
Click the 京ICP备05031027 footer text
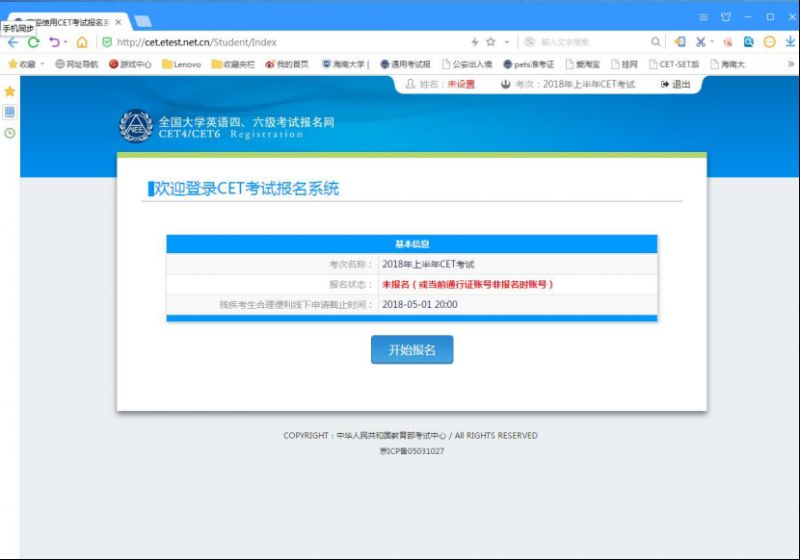[x=412, y=451]
